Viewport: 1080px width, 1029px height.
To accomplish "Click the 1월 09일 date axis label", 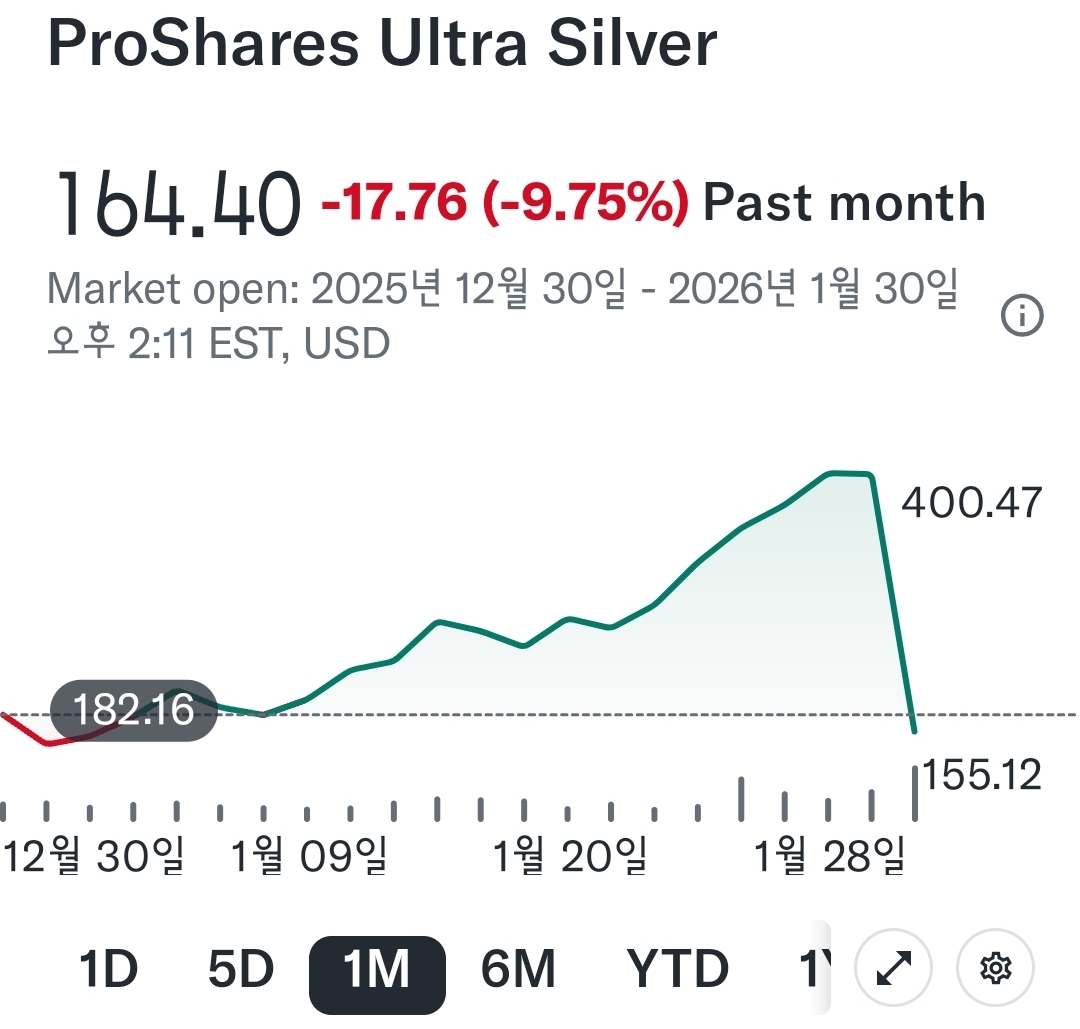I will 308,857.
